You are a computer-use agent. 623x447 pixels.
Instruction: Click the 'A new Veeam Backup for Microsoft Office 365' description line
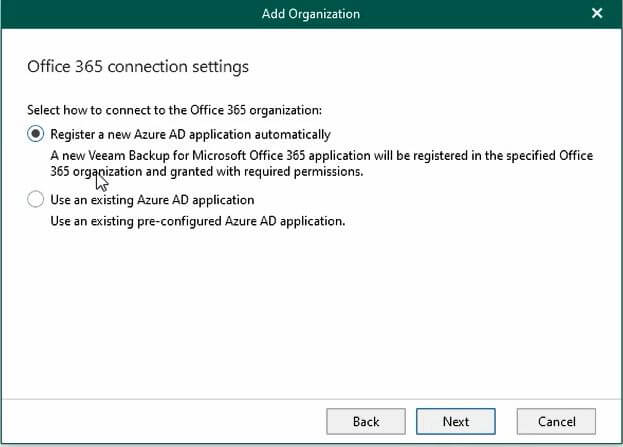click(320, 156)
